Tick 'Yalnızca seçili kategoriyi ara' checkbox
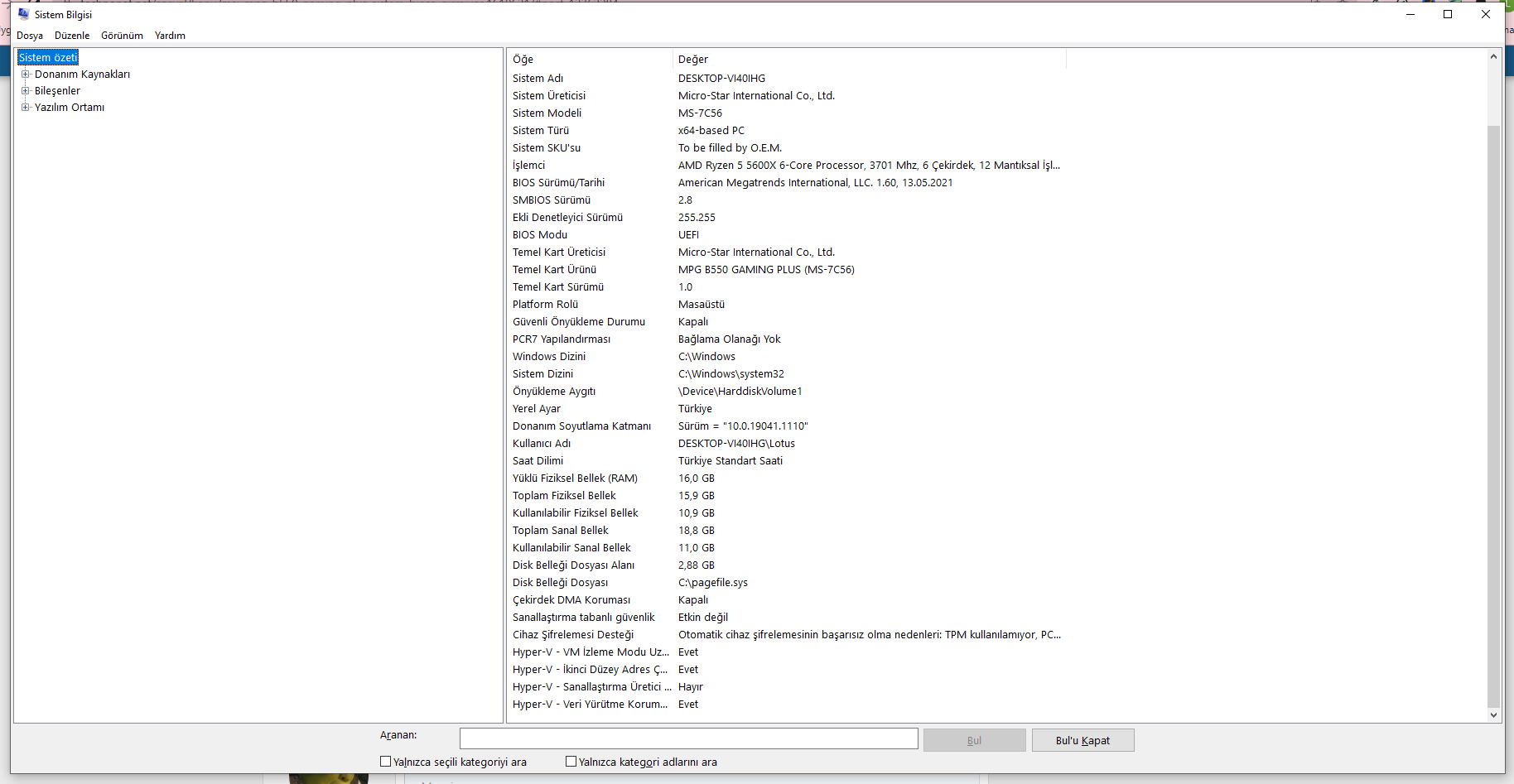This screenshot has height=784, width=1514. pyautogui.click(x=385, y=762)
